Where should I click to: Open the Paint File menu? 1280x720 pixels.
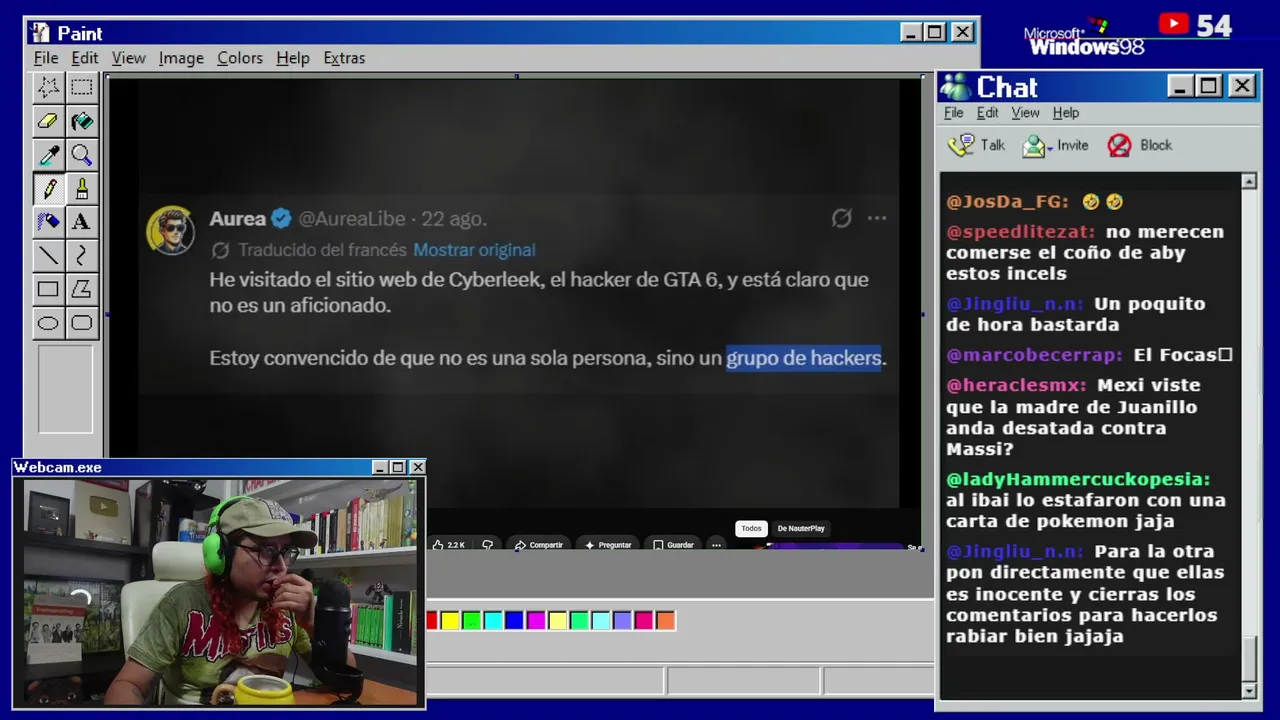click(46, 58)
